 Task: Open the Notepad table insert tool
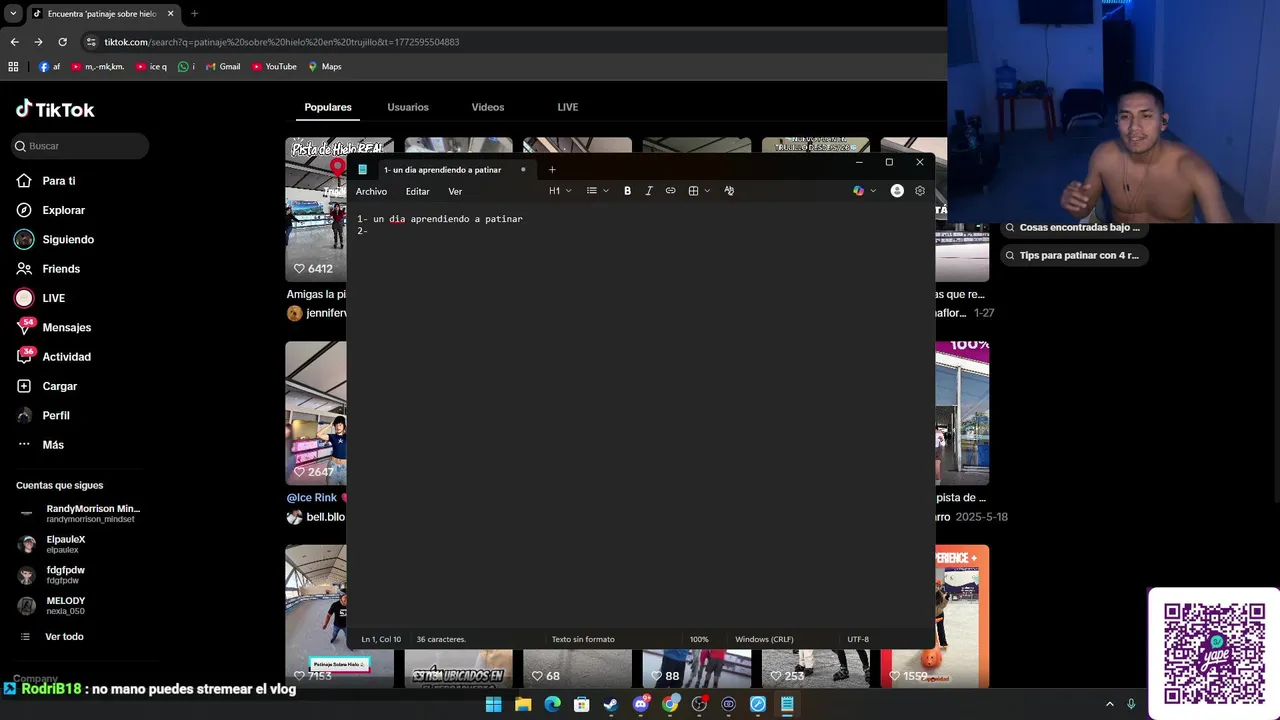(693, 191)
